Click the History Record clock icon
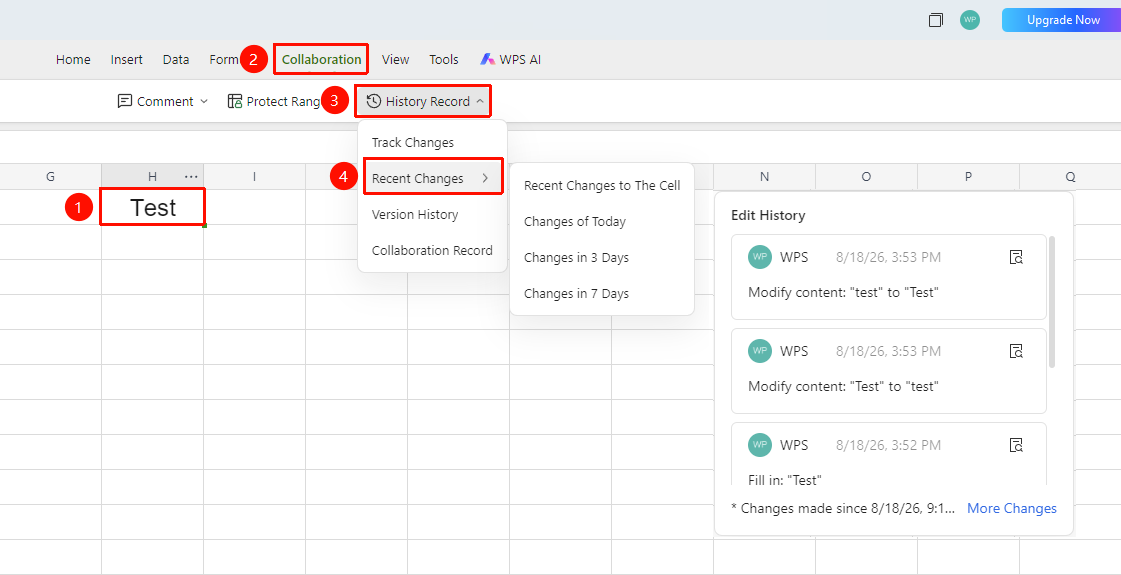The image size is (1121, 575). click(373, 101)
